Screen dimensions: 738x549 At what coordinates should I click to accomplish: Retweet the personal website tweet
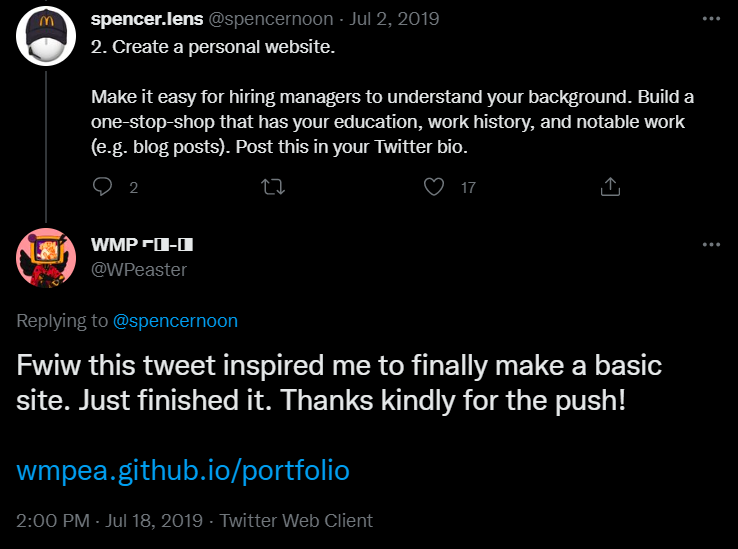click(x=271, y=187)
